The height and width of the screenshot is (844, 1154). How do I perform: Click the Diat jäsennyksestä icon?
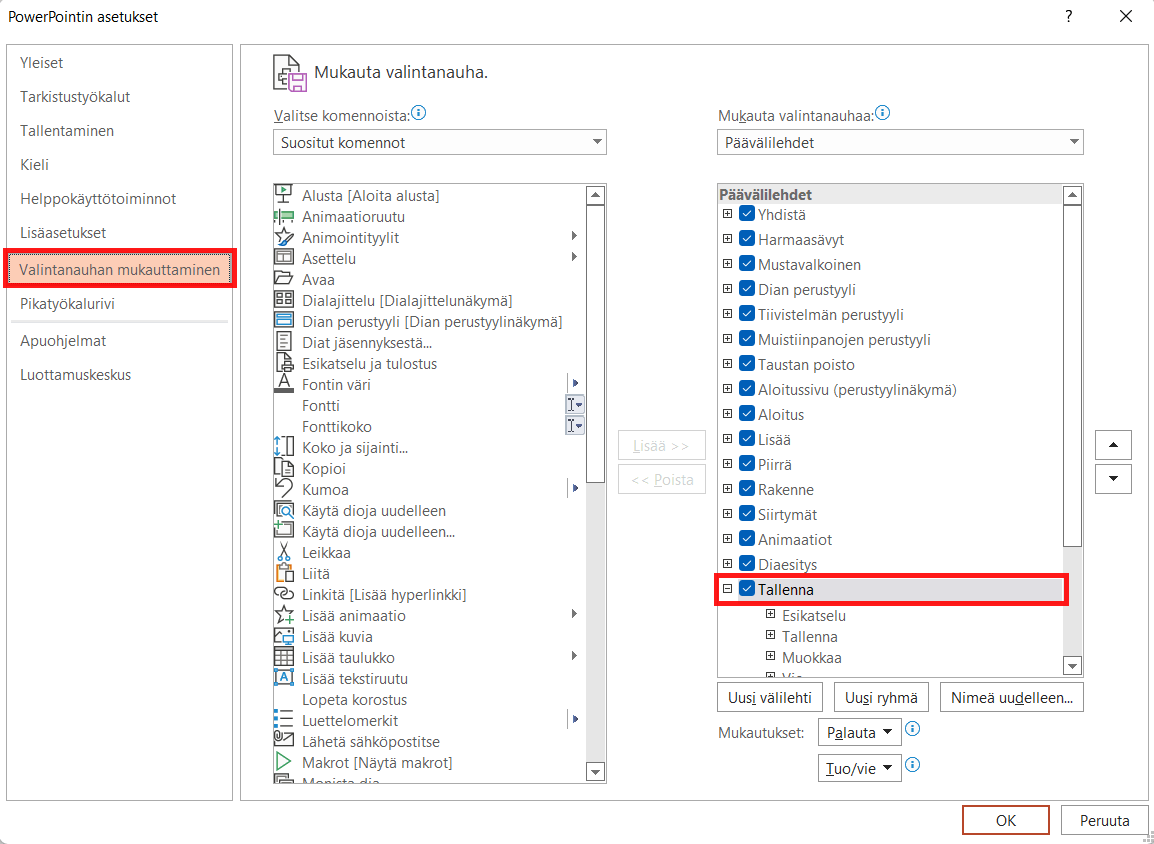[284, 342]
